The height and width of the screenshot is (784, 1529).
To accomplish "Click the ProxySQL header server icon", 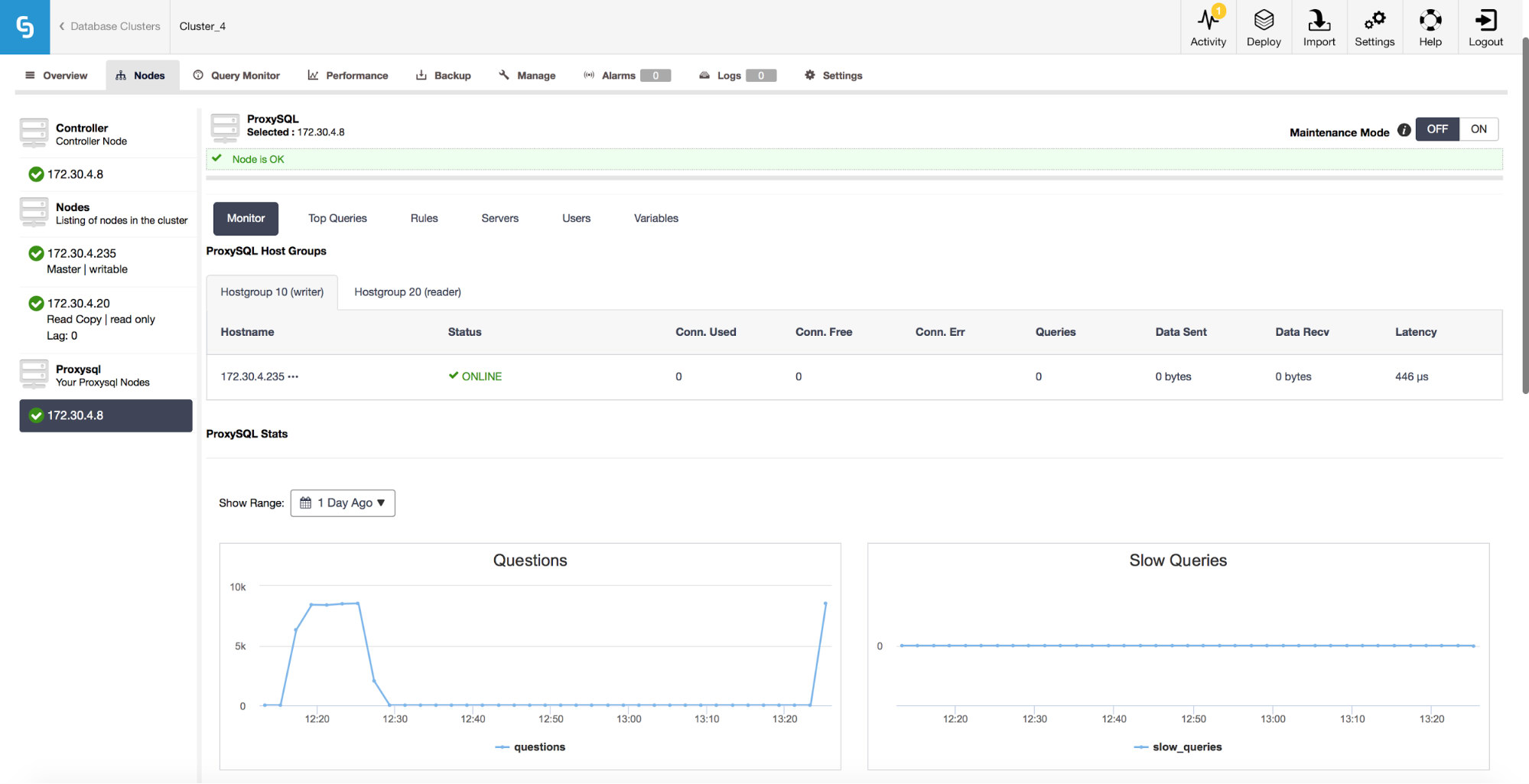I will 225,128.
